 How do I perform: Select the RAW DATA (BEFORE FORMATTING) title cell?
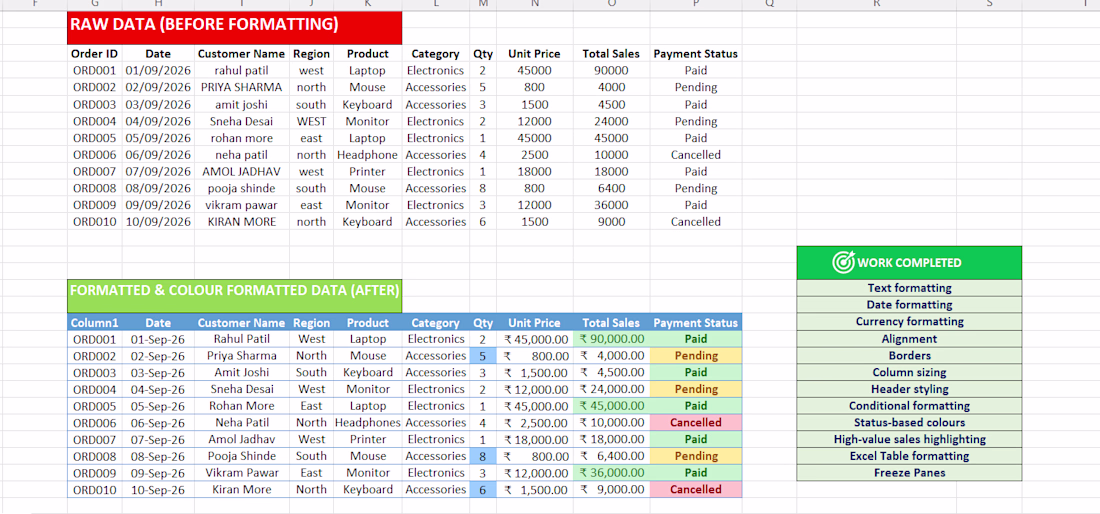point(235,28)
